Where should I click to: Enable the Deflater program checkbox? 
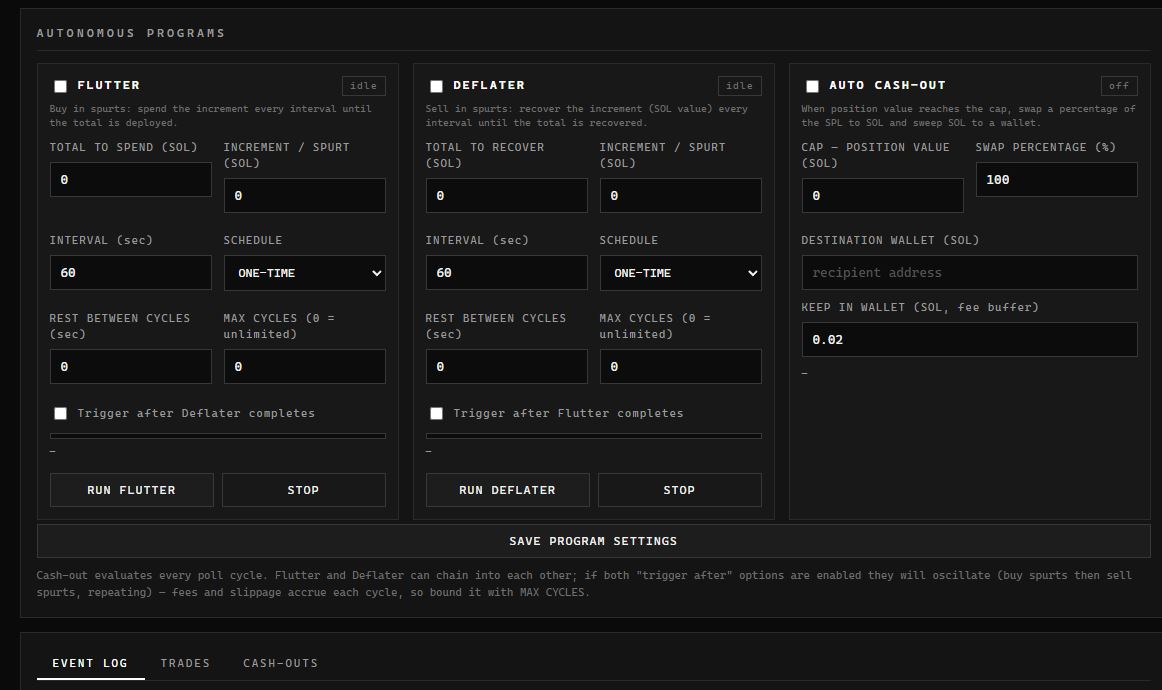click(x=436, y=87)
